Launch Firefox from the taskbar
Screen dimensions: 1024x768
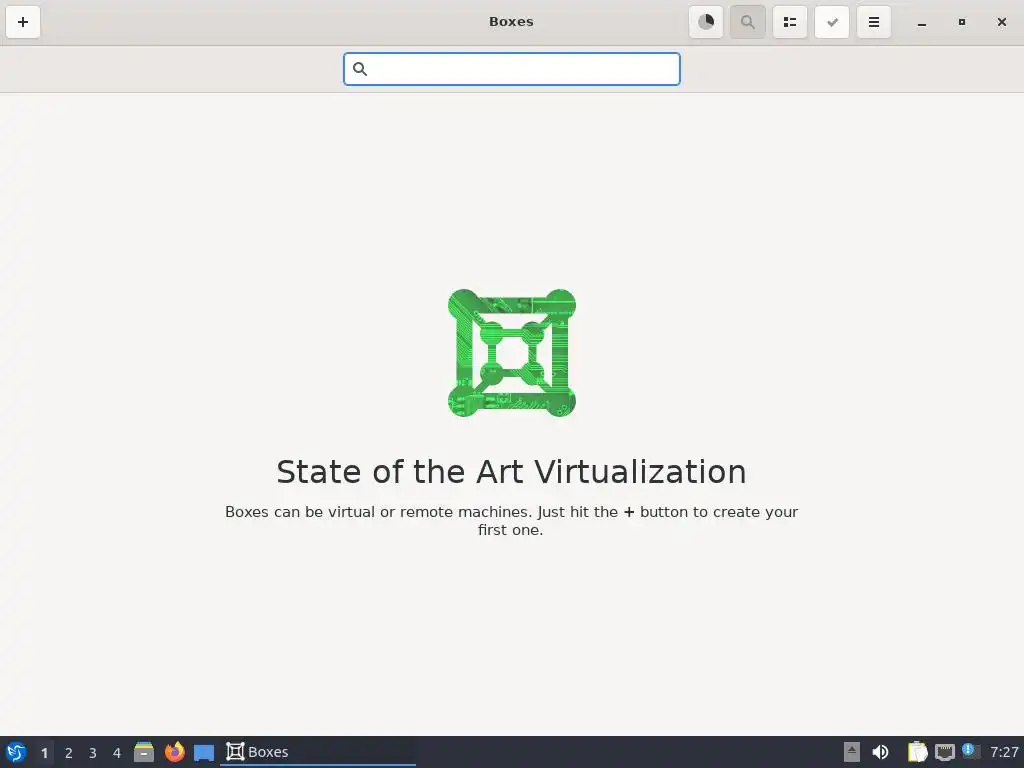(x=174, y=752)
